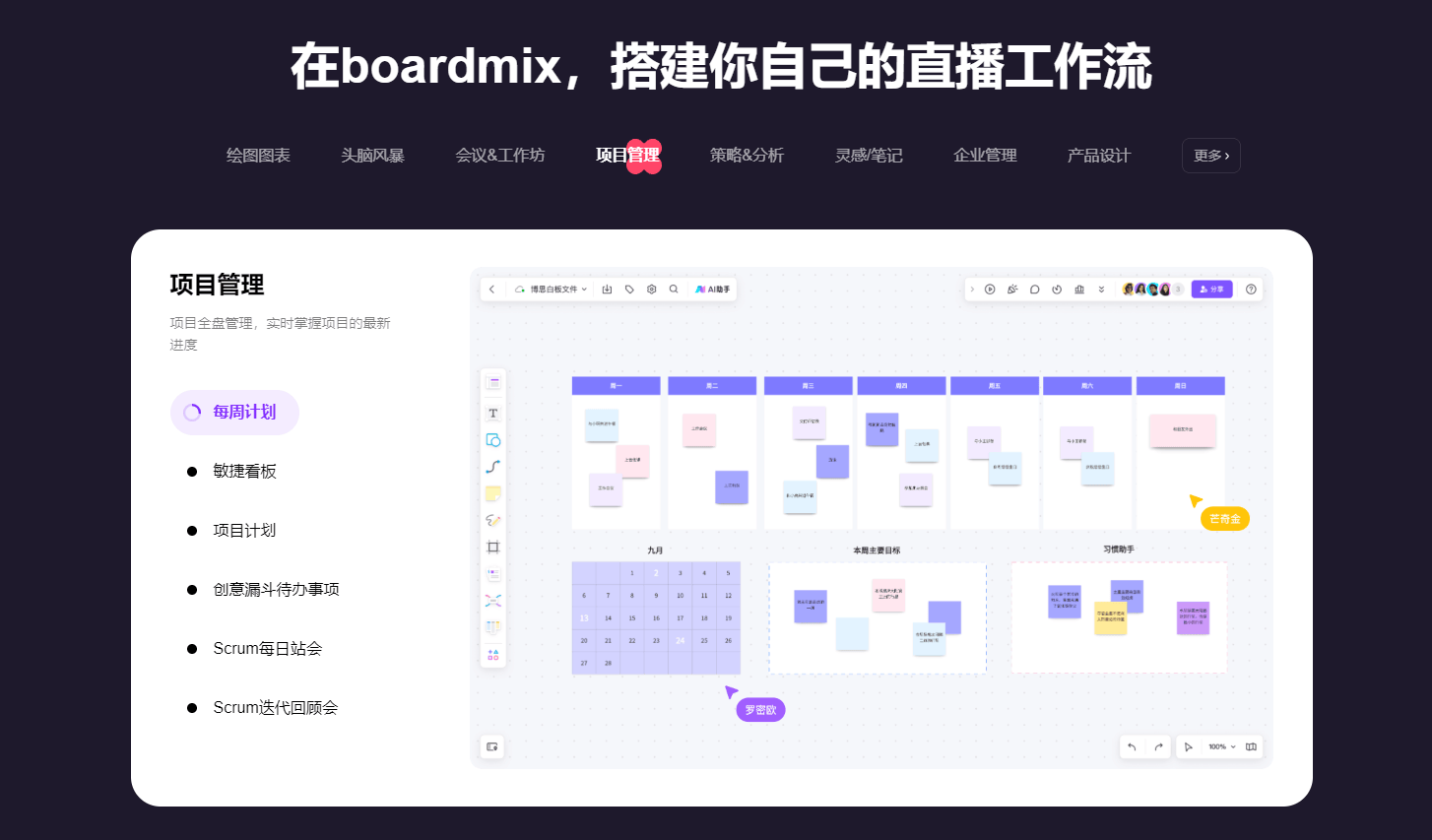Select the Scrum每日站会 list option
This screenshot has height=840, width=1432.
[x=267, y=649]
